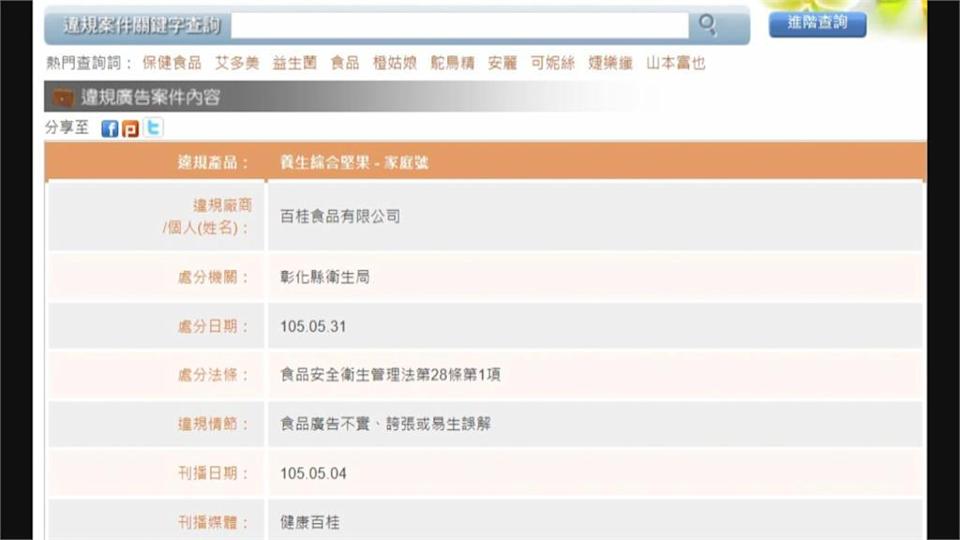Viewport: 960px width, 540px height.
Task: Click the 違規廠商 /個人(姓名) label
Action: [x=207, y=216]
